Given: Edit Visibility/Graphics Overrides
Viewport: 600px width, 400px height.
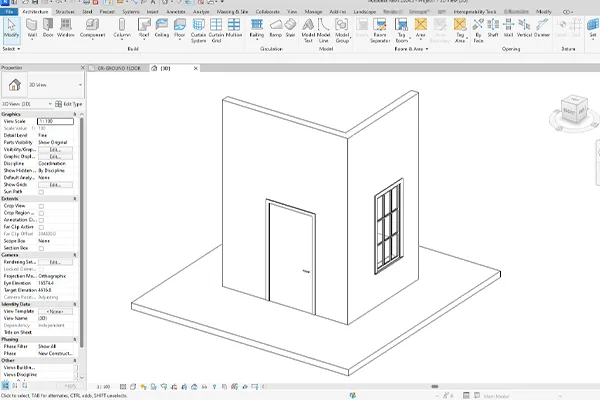Looking at the screenshot, I should (55, 150).
